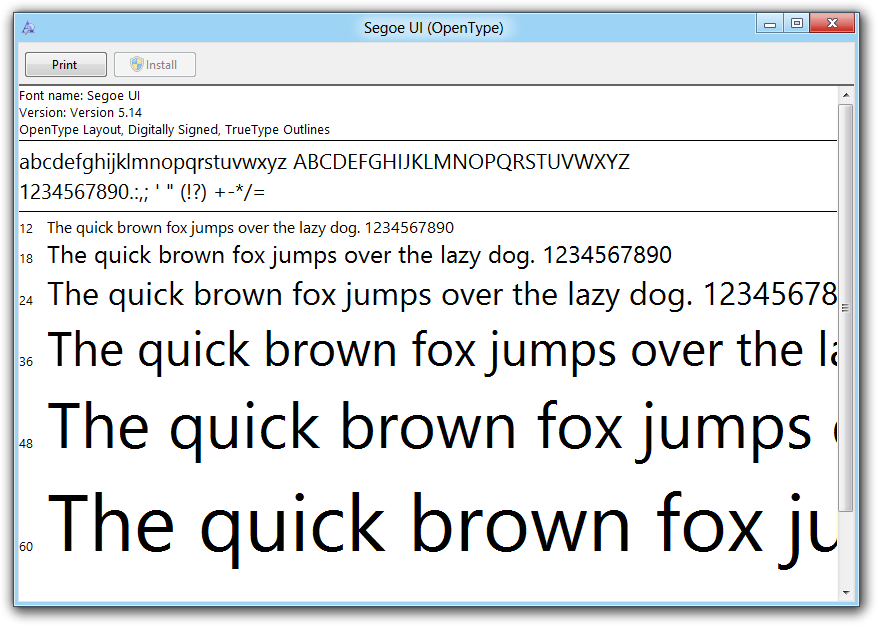878x626 pixels.
Task: Click the size 24 sample sentence
Action: [442, 295]
